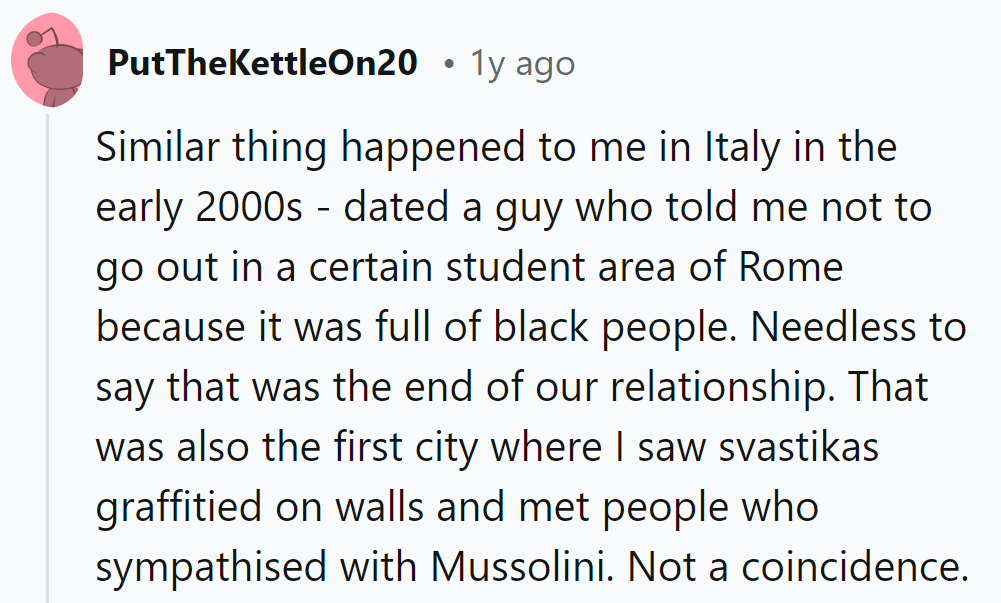Viewport: 1001px width, 603px height.
Task: Collapse the comment using the vertical thread line
Action: click(x=46, y=350)
